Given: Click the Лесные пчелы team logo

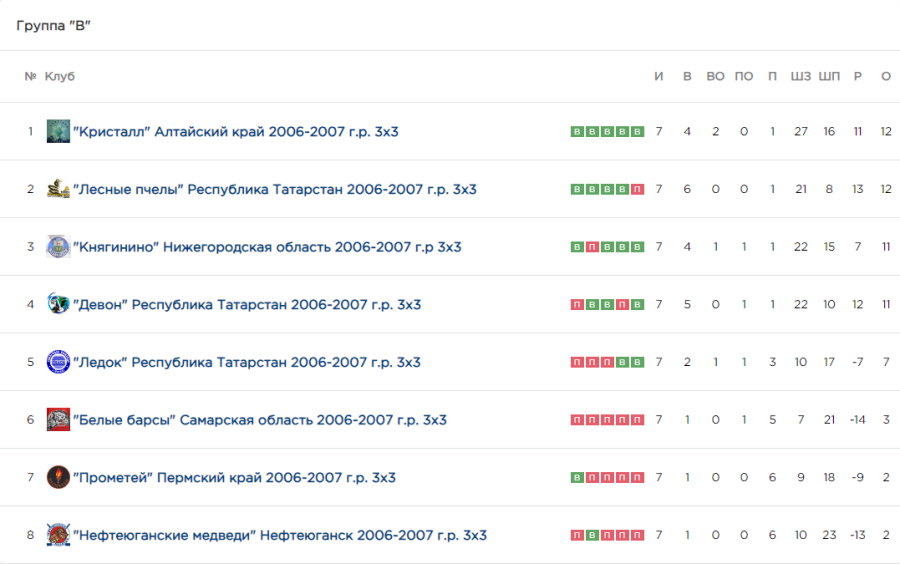Looking at the screenshot, I should 58,189.
